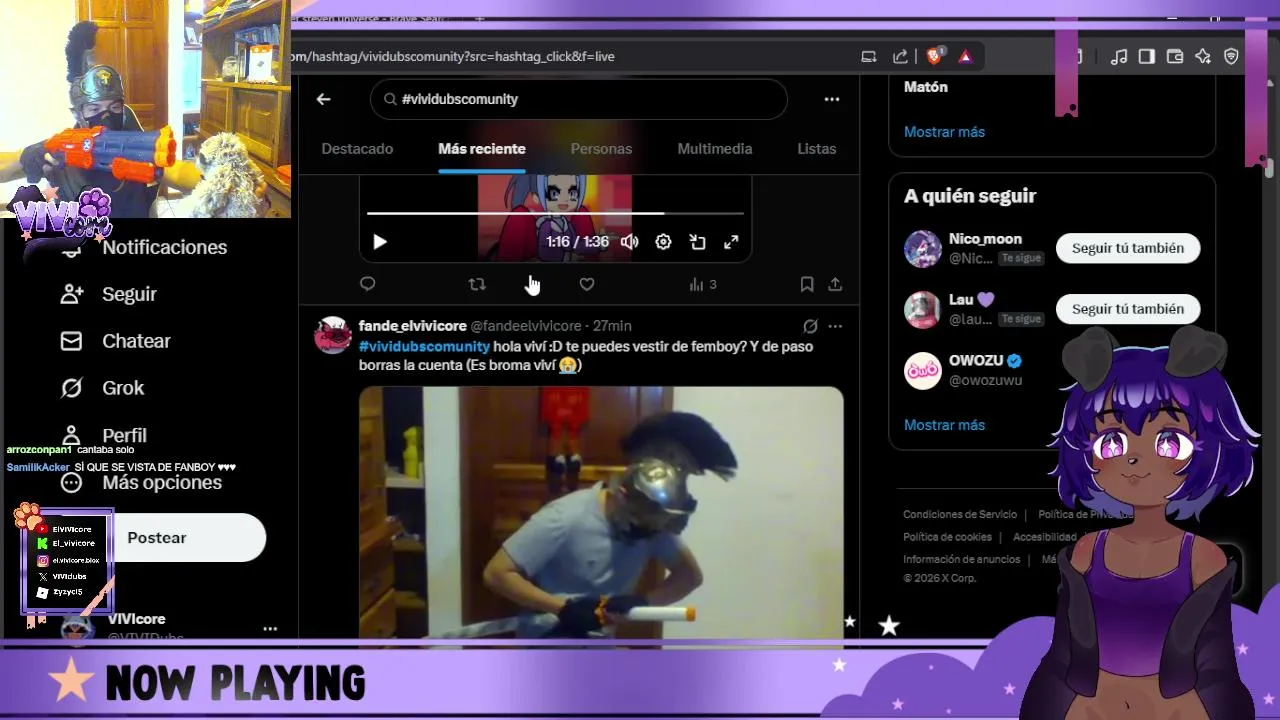Click Lau profile avatar
This screenshot has width=1280, height=720.
(x=923, y=310)
